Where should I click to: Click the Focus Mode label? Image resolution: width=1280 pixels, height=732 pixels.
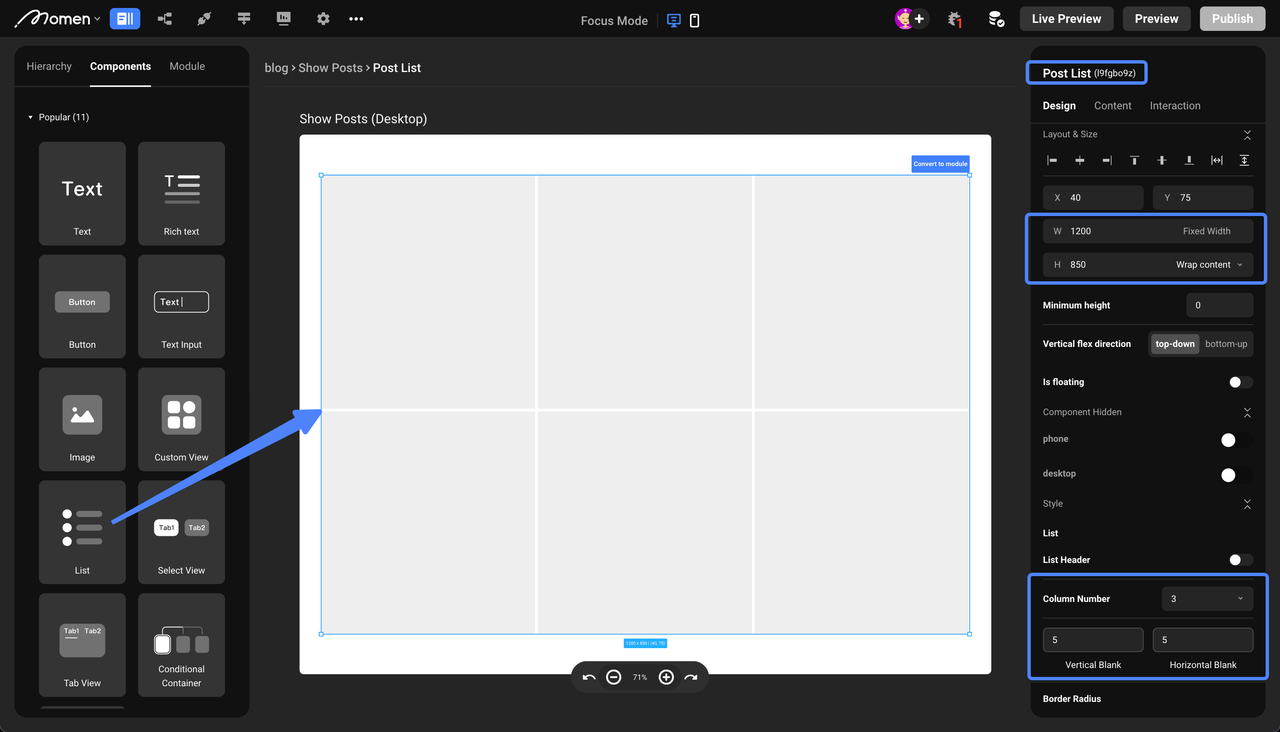tap(614, 21)
